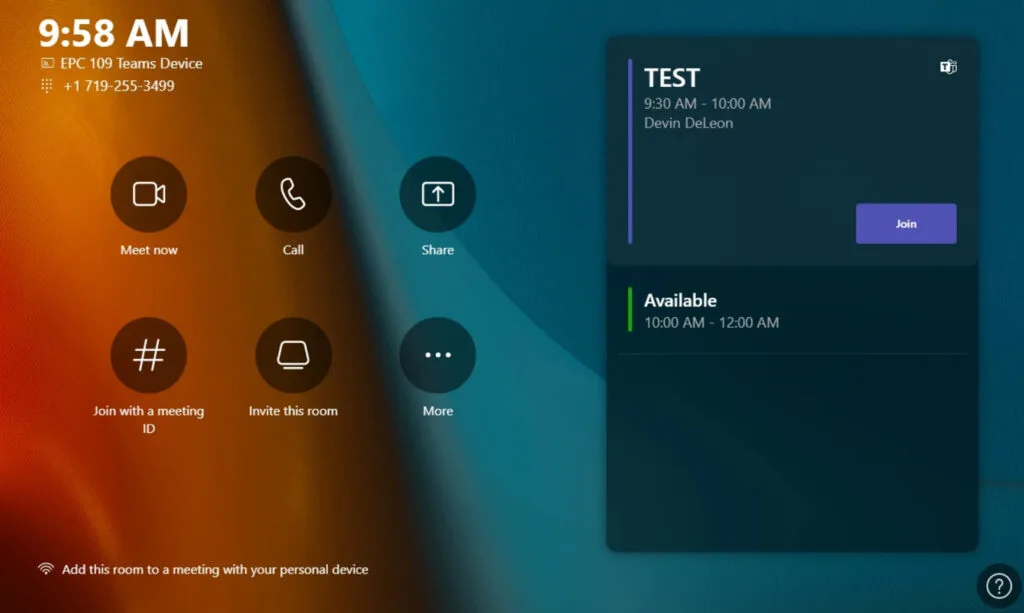Start a meeting with Meet now icon
The width and height of the screenshot is (1024, 613).
pyautogui.click(x=149, y=195)
